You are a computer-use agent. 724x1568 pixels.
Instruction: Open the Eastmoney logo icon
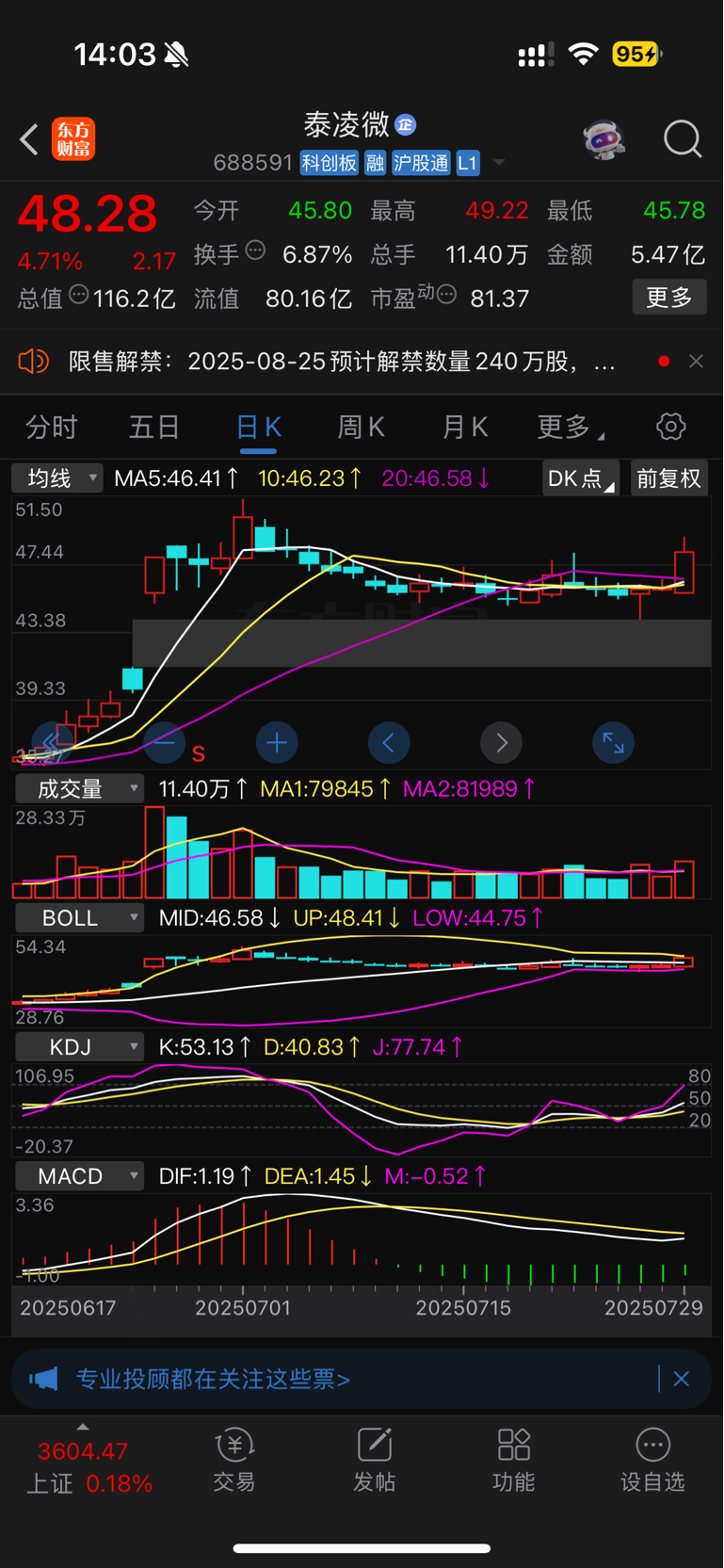73,139
